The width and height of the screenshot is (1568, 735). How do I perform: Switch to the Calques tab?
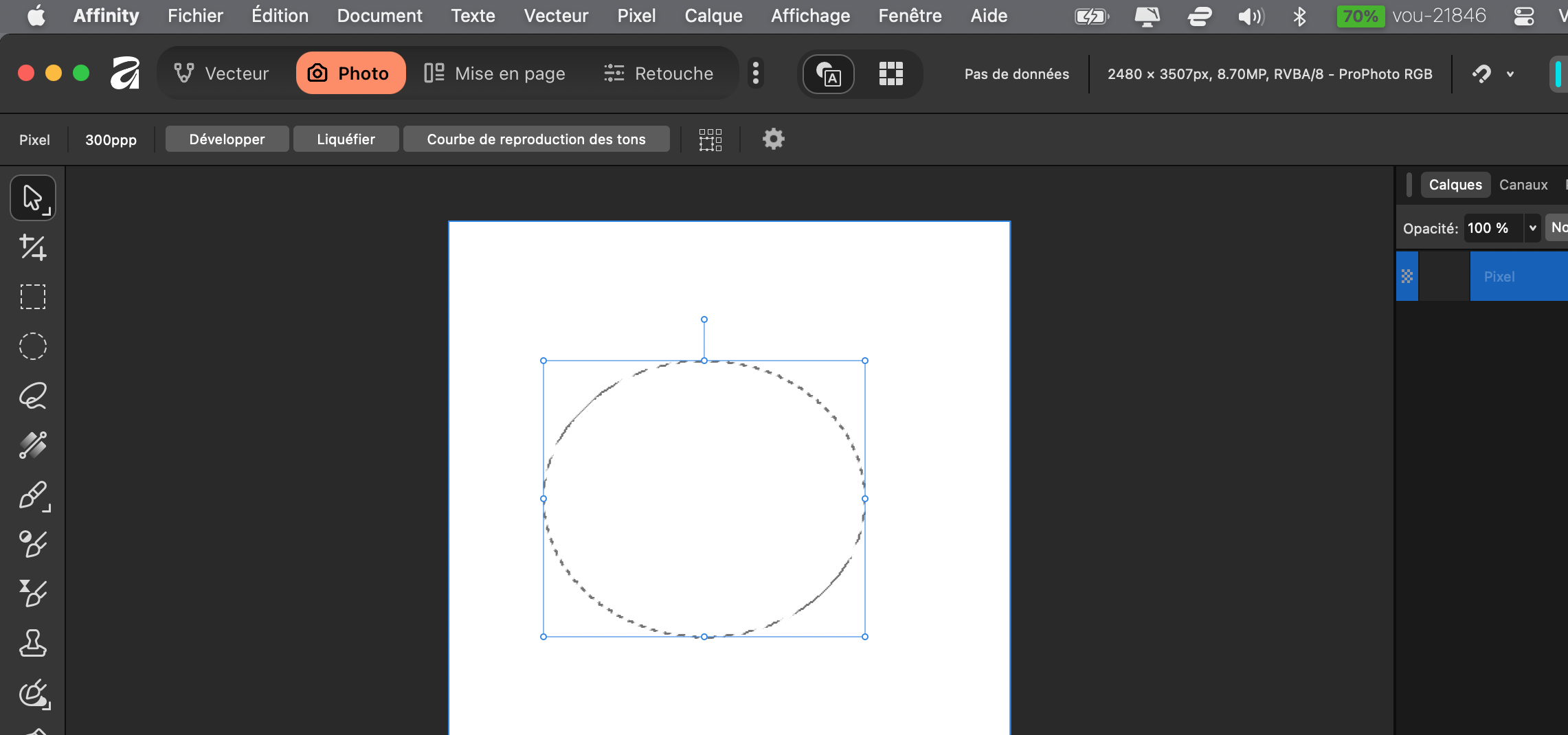(x=1455, y=185)
